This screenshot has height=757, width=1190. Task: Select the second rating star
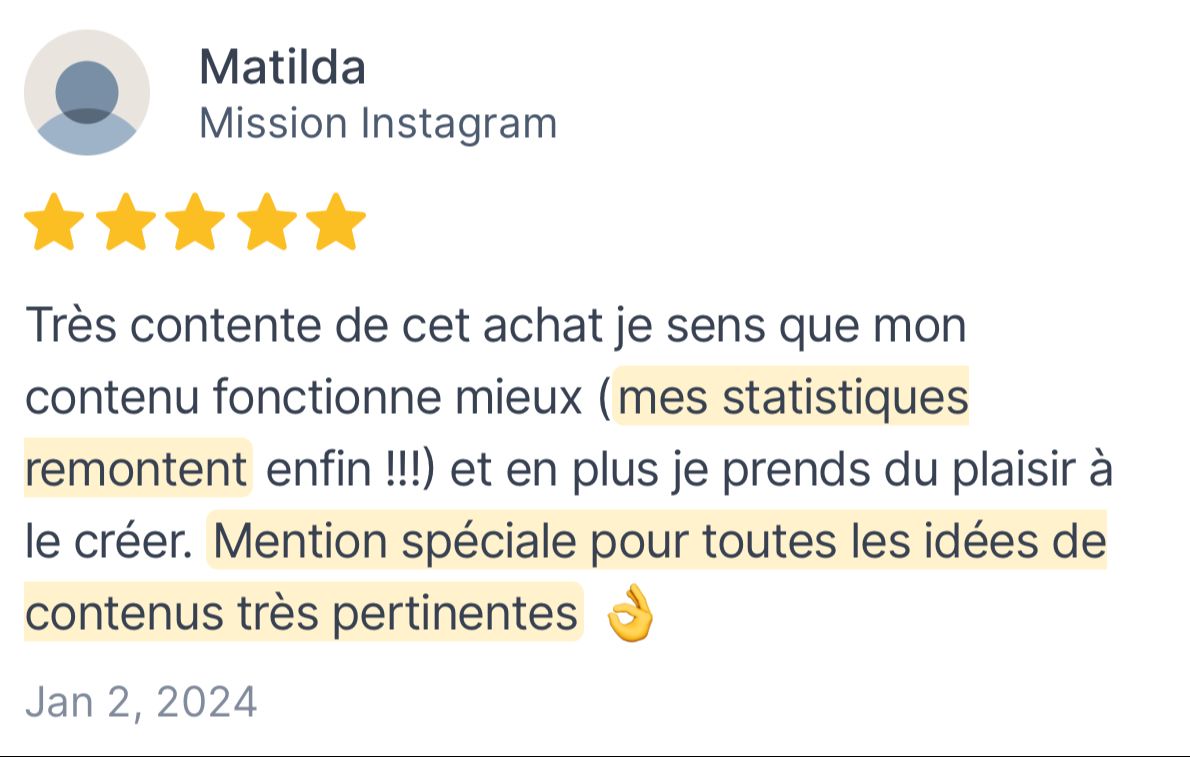pyautogui.click(x=125, y=221)
